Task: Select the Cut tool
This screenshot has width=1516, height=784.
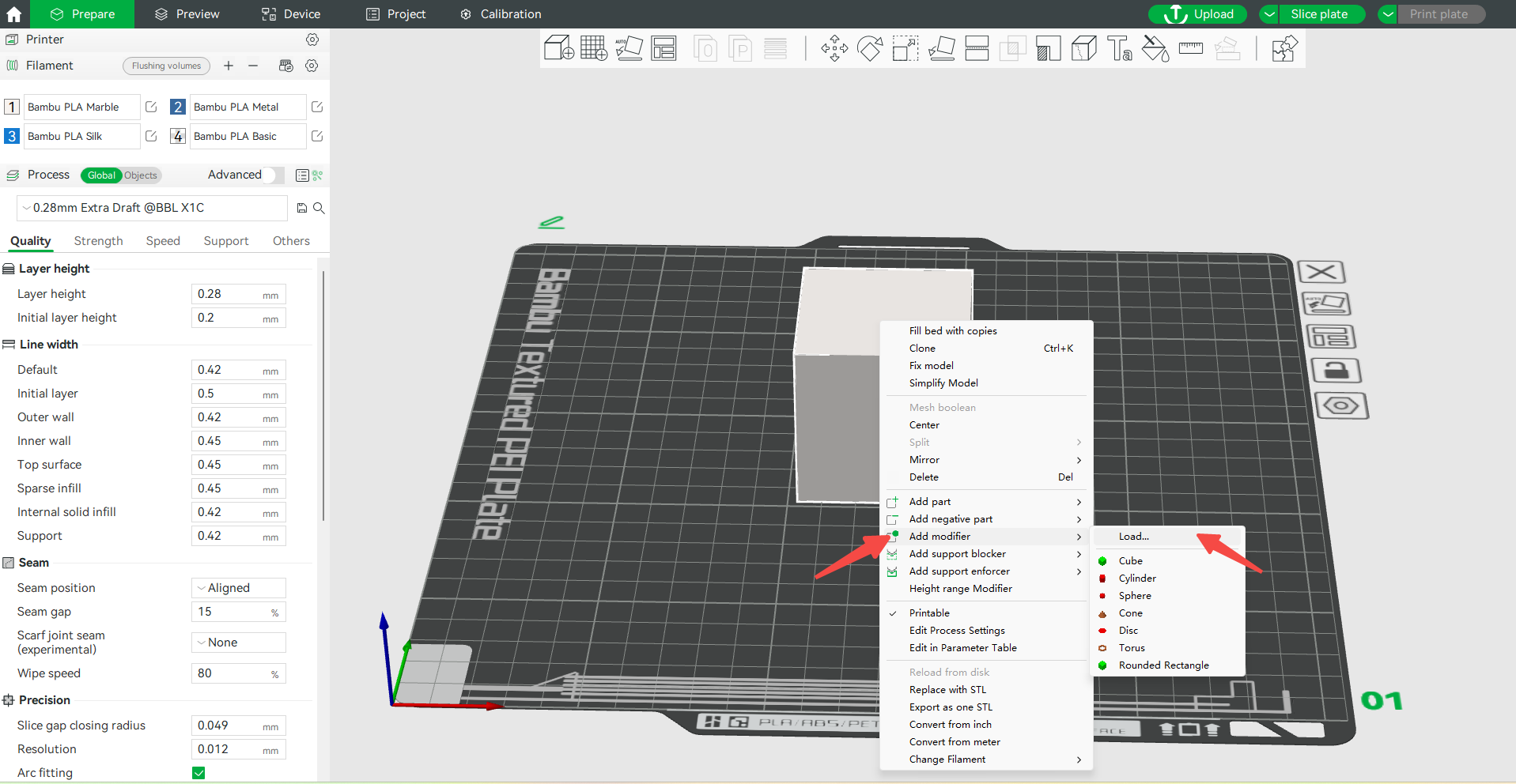Action: [x=977, y=48]
